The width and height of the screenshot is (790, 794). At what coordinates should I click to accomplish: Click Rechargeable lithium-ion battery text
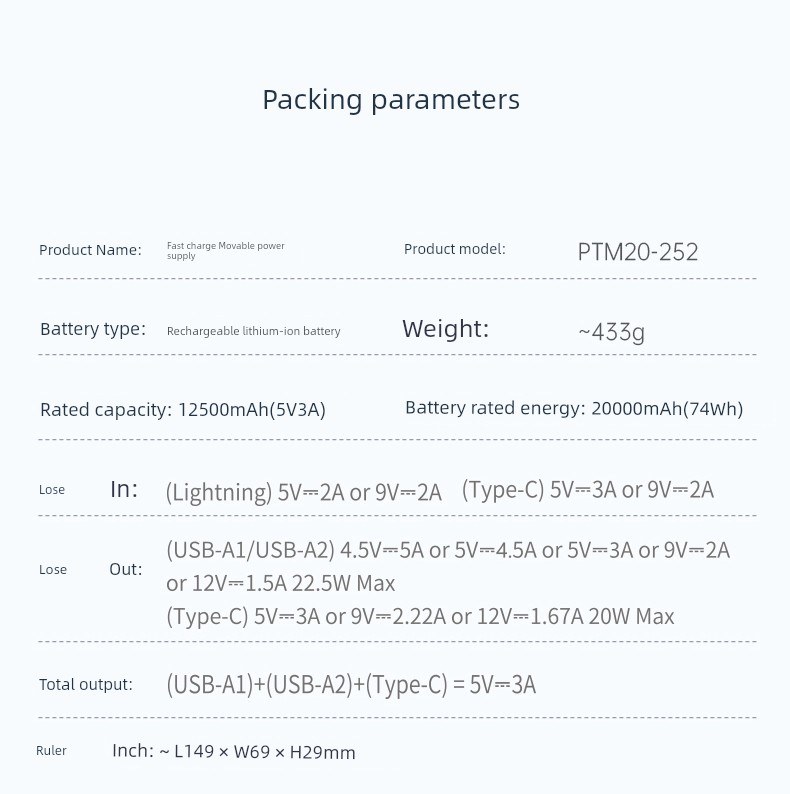point(253,331)
